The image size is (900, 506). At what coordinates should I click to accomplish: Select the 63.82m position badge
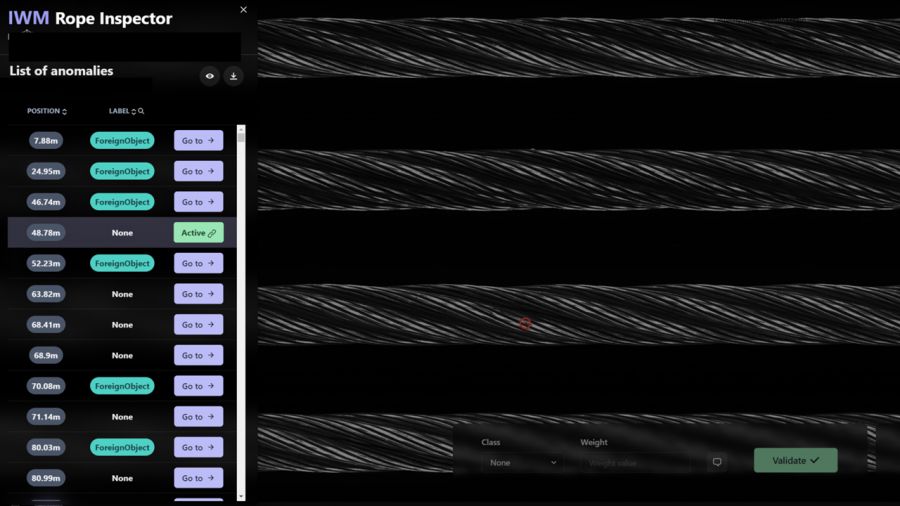[x=46, y=294]
